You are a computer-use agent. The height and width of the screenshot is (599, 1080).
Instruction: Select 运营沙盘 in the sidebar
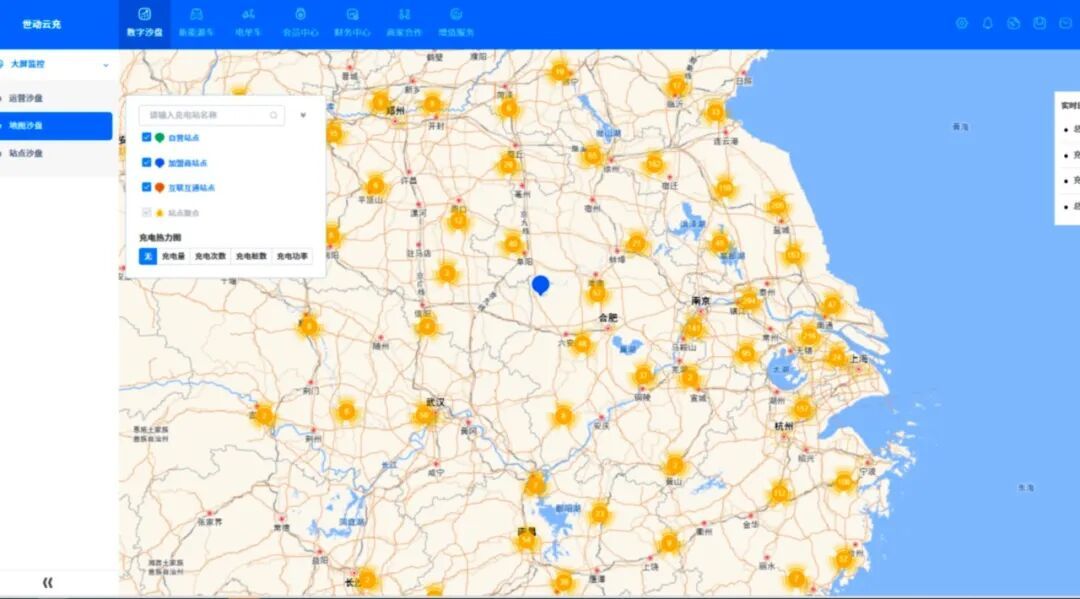pyautogui.click(x=26, y=98)
